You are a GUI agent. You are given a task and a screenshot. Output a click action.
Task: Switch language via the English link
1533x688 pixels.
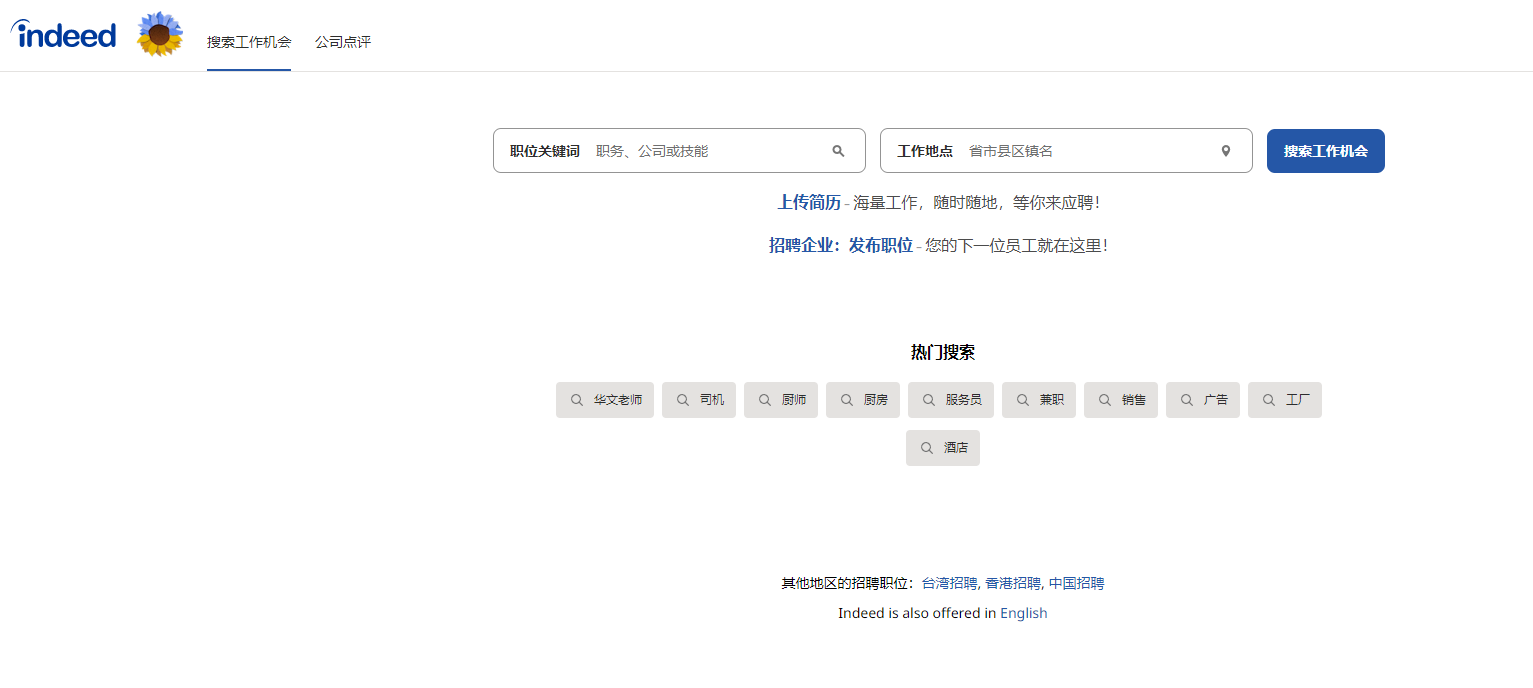coord(1023,613)
